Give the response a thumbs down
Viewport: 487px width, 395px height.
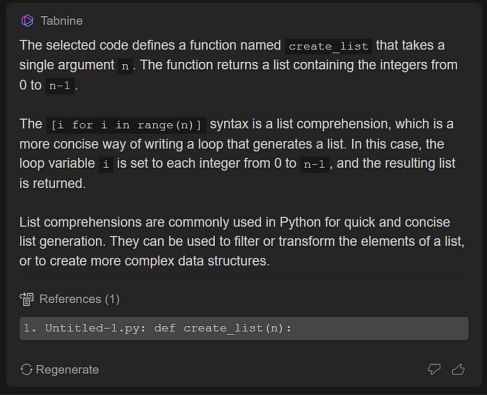(434, 369)
